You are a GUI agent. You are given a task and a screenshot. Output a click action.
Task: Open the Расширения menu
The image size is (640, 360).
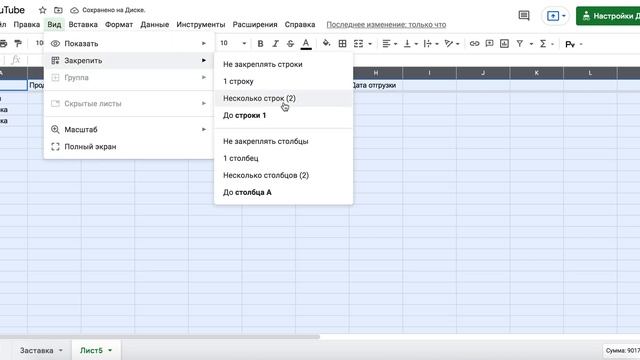255,24
